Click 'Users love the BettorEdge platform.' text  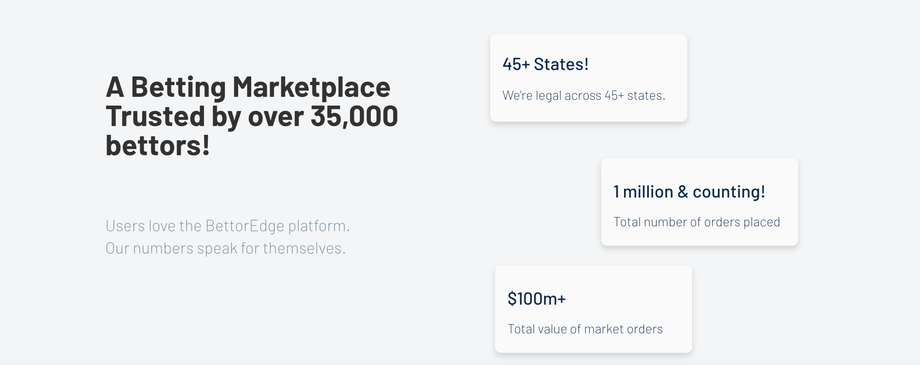pyautogui.click(x=228, y=225)
